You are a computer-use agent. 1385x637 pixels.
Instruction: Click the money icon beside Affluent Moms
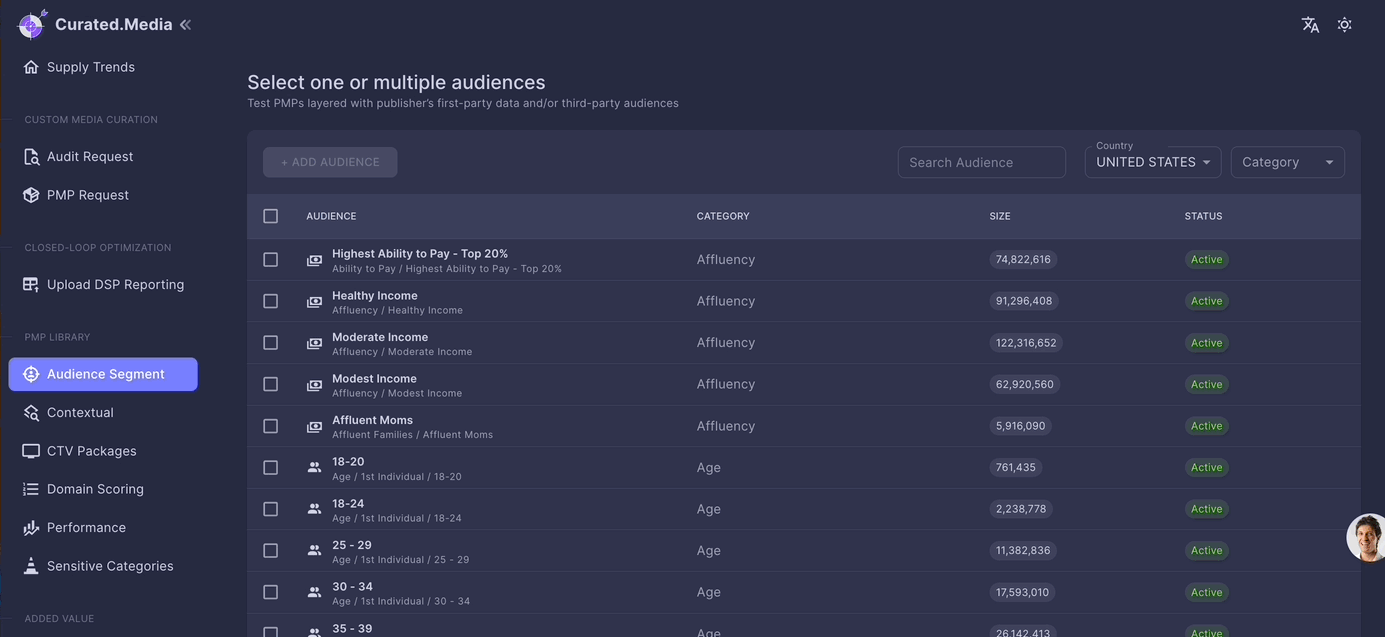click(x=314, y=427)
